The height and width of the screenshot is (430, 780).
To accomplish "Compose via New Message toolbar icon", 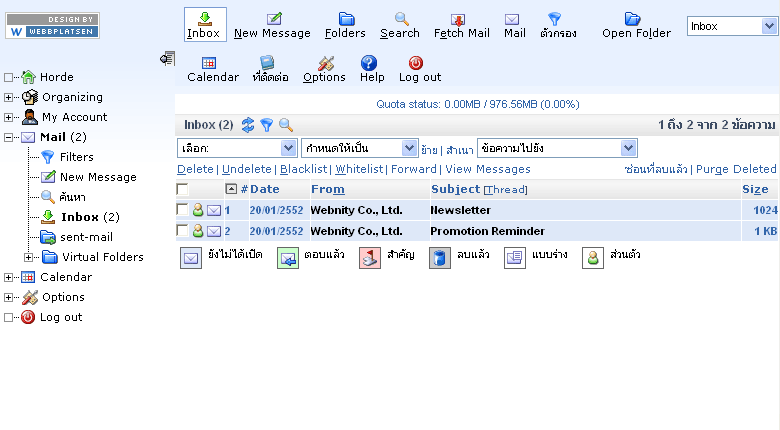I will (x=274, y=19).
